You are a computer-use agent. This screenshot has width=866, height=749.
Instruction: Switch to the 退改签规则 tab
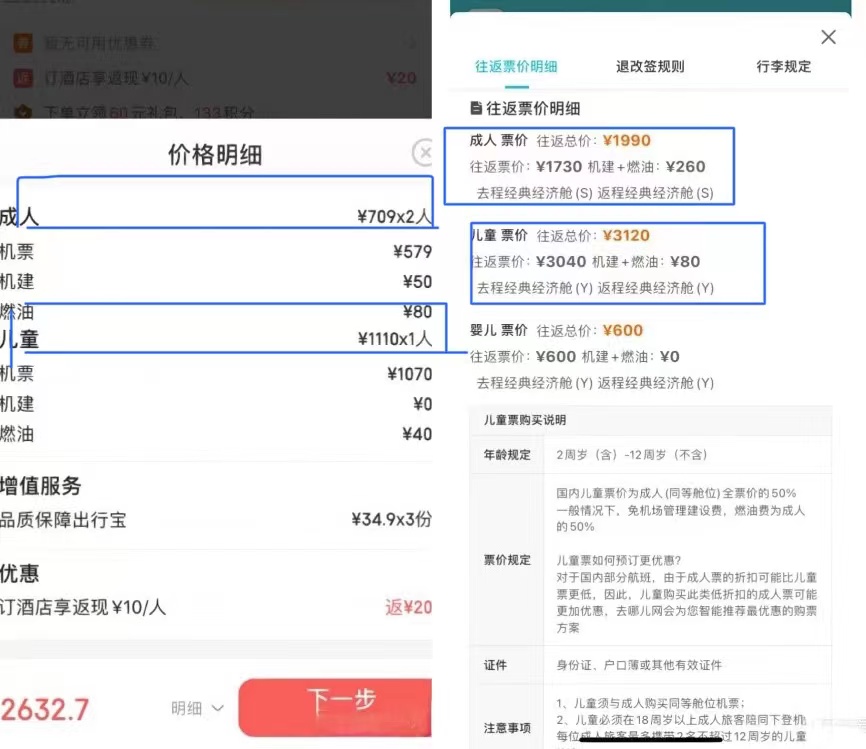point(650,67)
